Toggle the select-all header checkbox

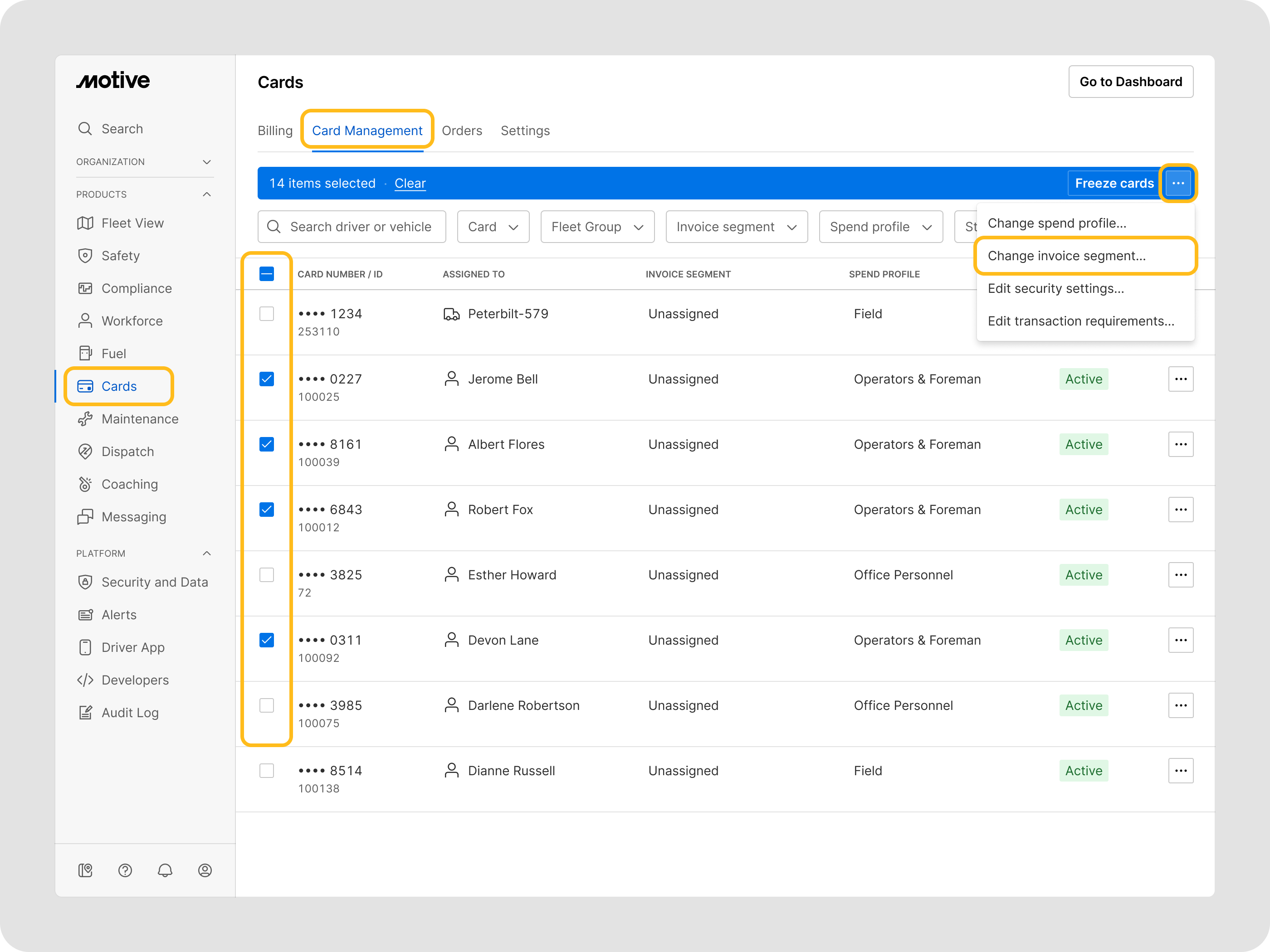pos(266,274)
